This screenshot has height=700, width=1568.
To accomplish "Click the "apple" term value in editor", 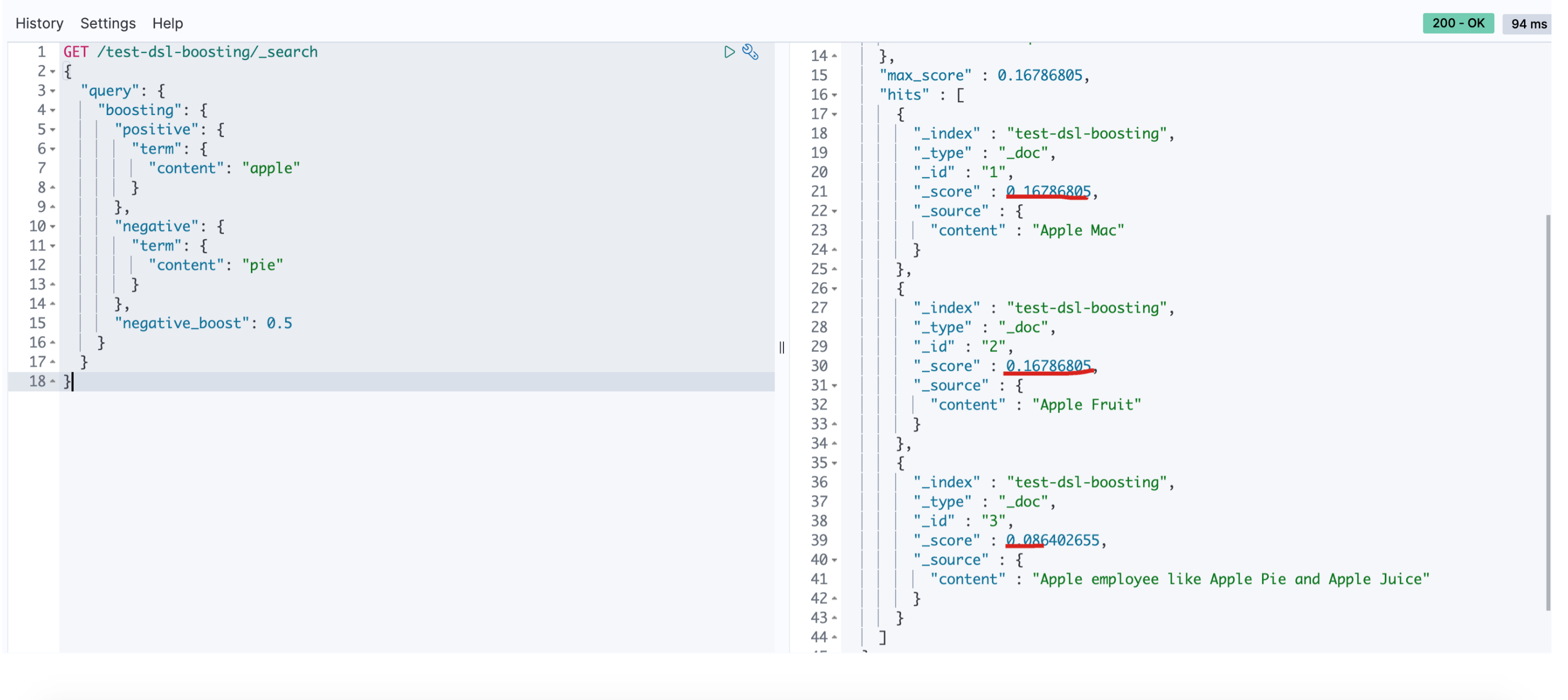I will pyautogui.click(x=271, y=168).
